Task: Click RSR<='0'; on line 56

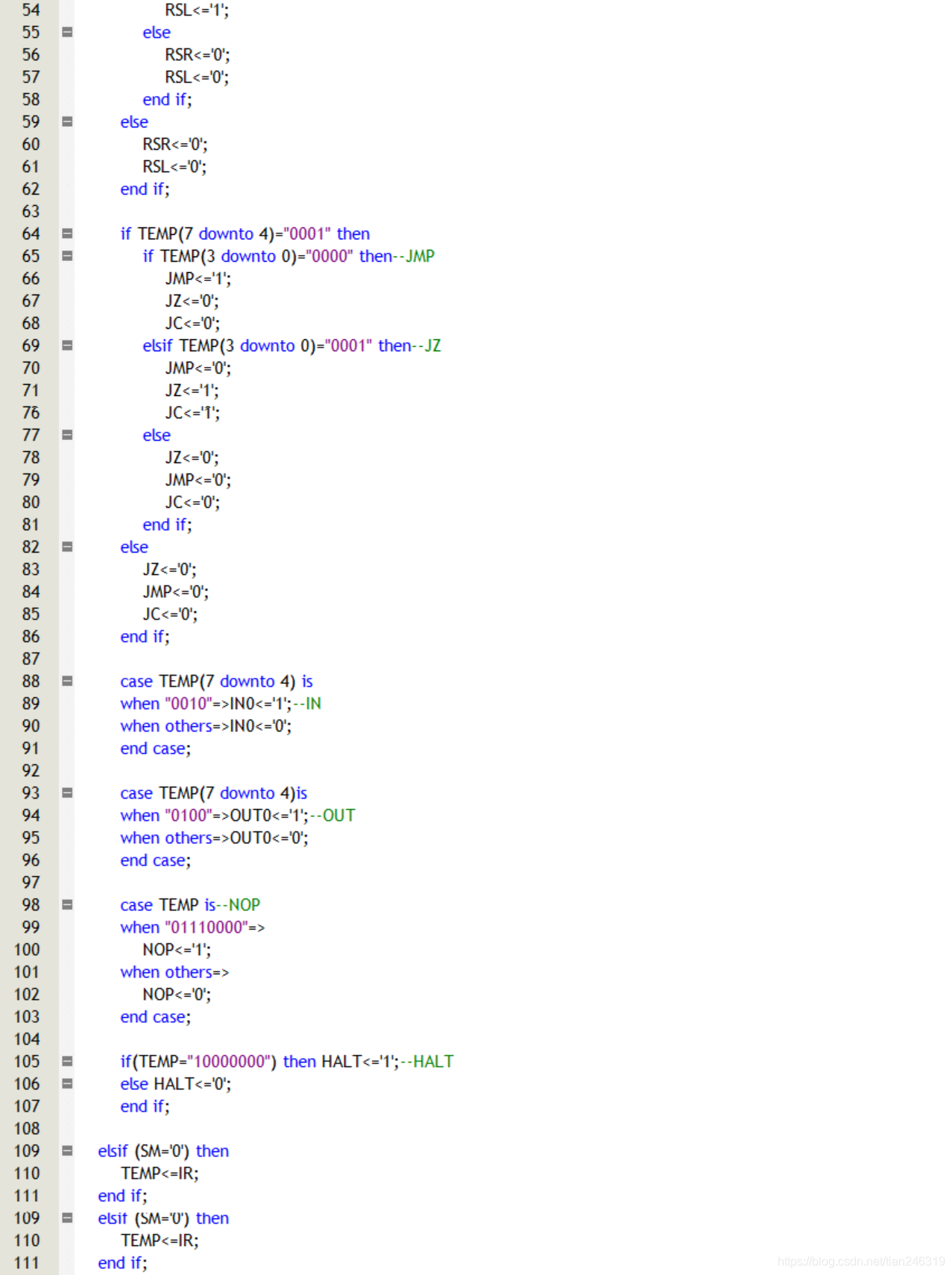Action: 198,55
